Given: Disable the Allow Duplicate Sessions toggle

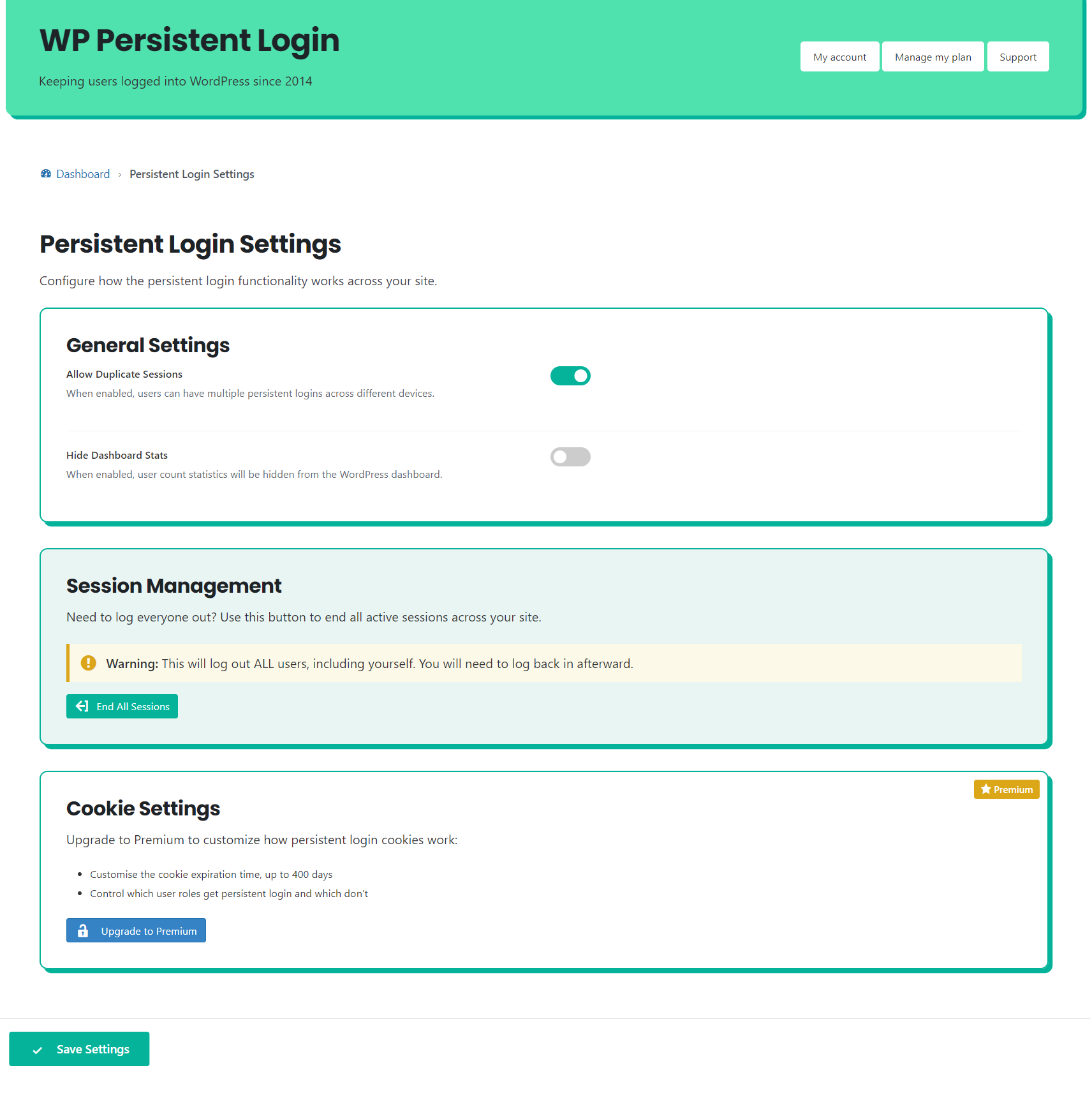Looking at the screenshot, I should click(570, 376).
